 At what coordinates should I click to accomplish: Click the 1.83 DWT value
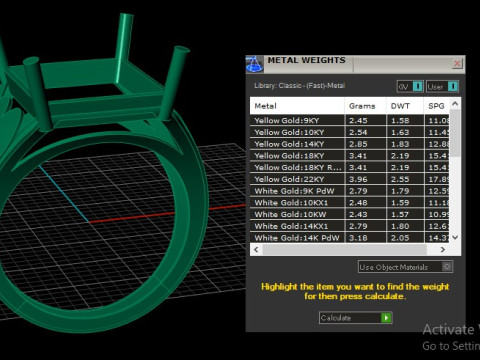[400, 144]
